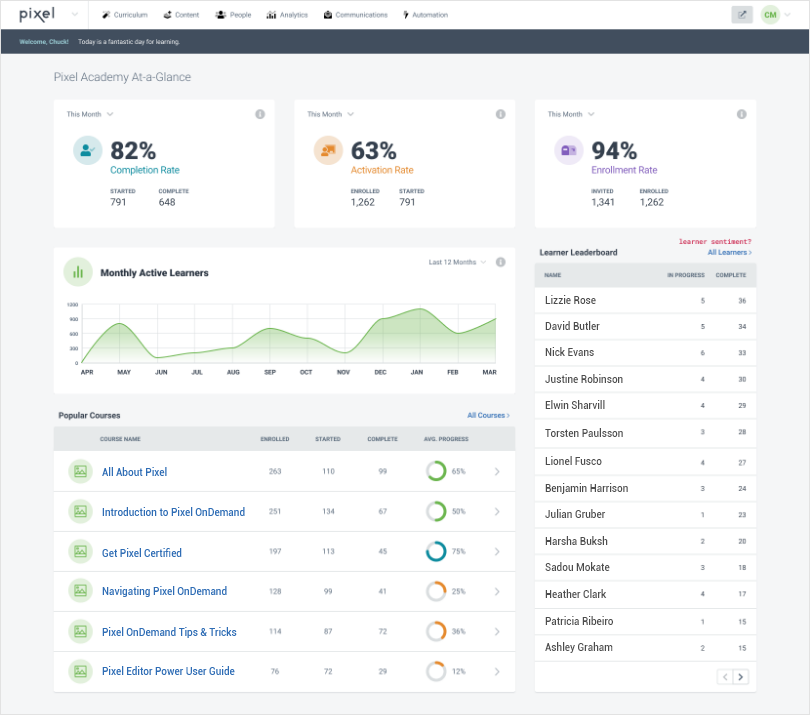Open the Analytics menu
This screenshot has width=810, height=715.
tap(287, 15)
